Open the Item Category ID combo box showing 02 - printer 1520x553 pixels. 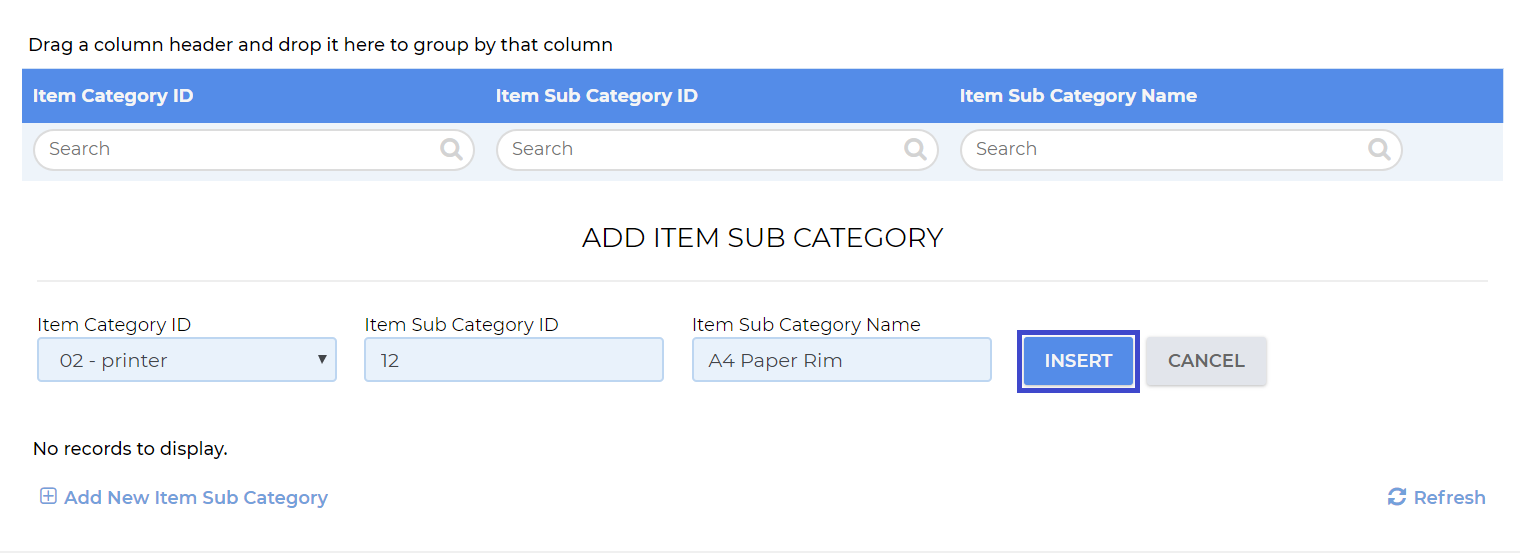point(187,360)
